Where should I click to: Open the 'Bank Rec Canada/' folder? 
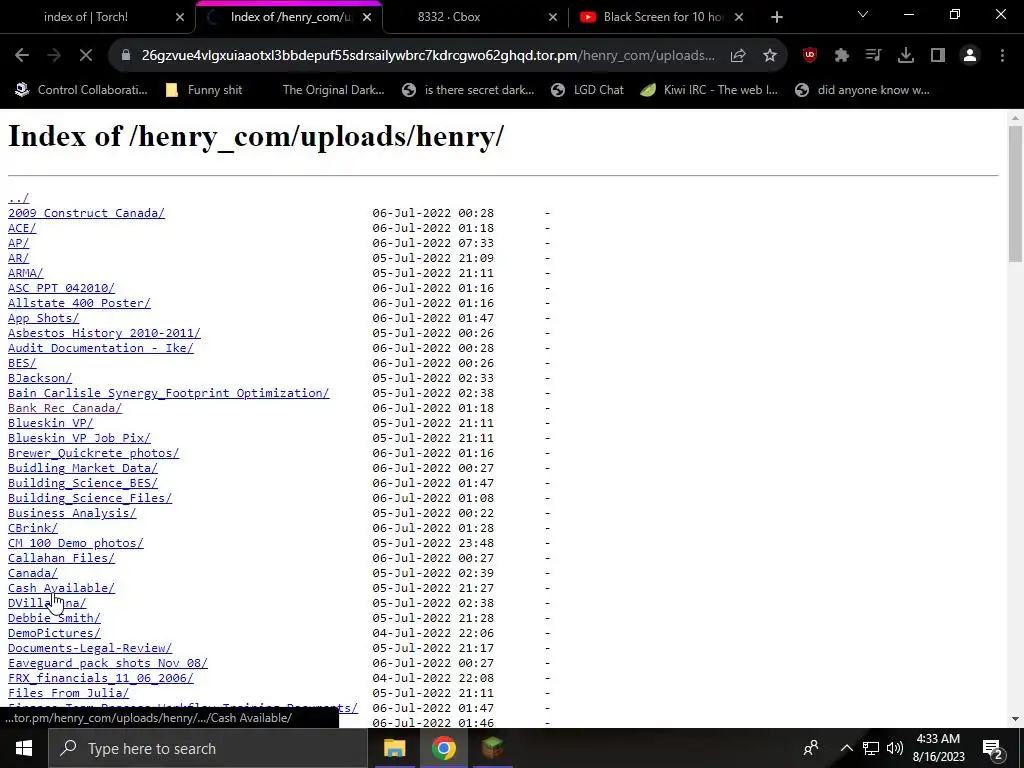click(x=65, y=408)
